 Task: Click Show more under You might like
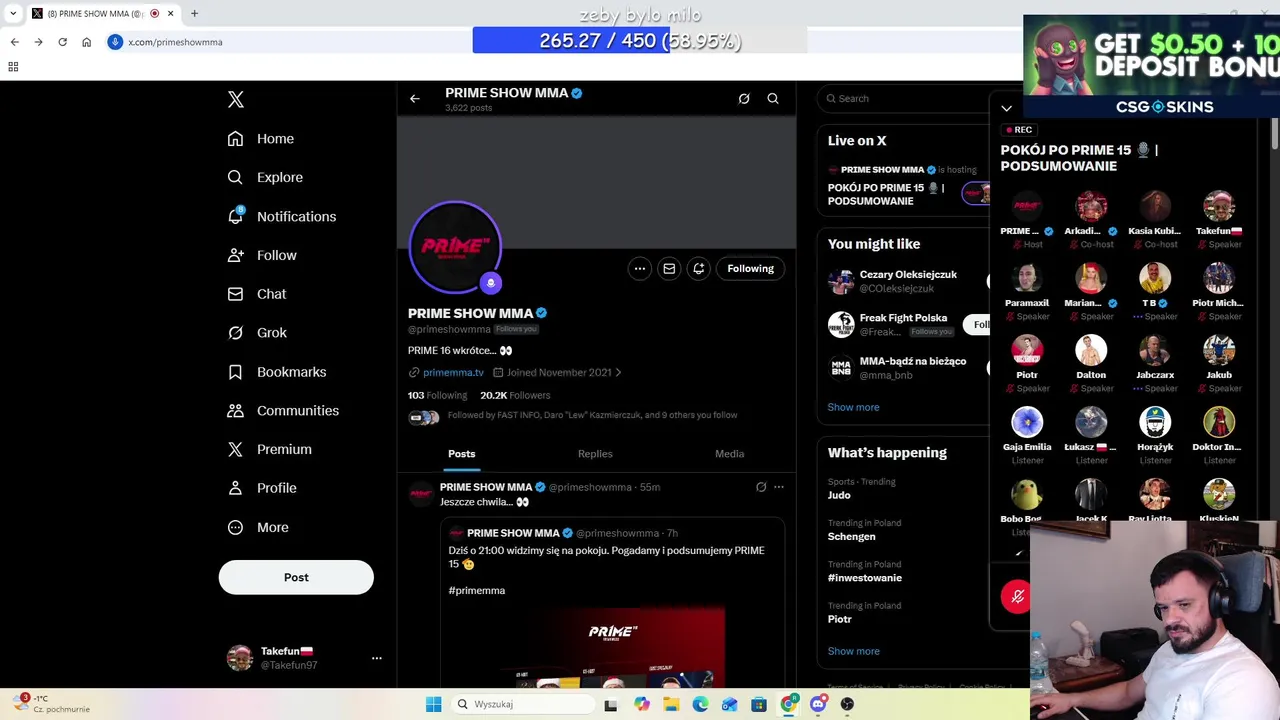click(853, 407)
